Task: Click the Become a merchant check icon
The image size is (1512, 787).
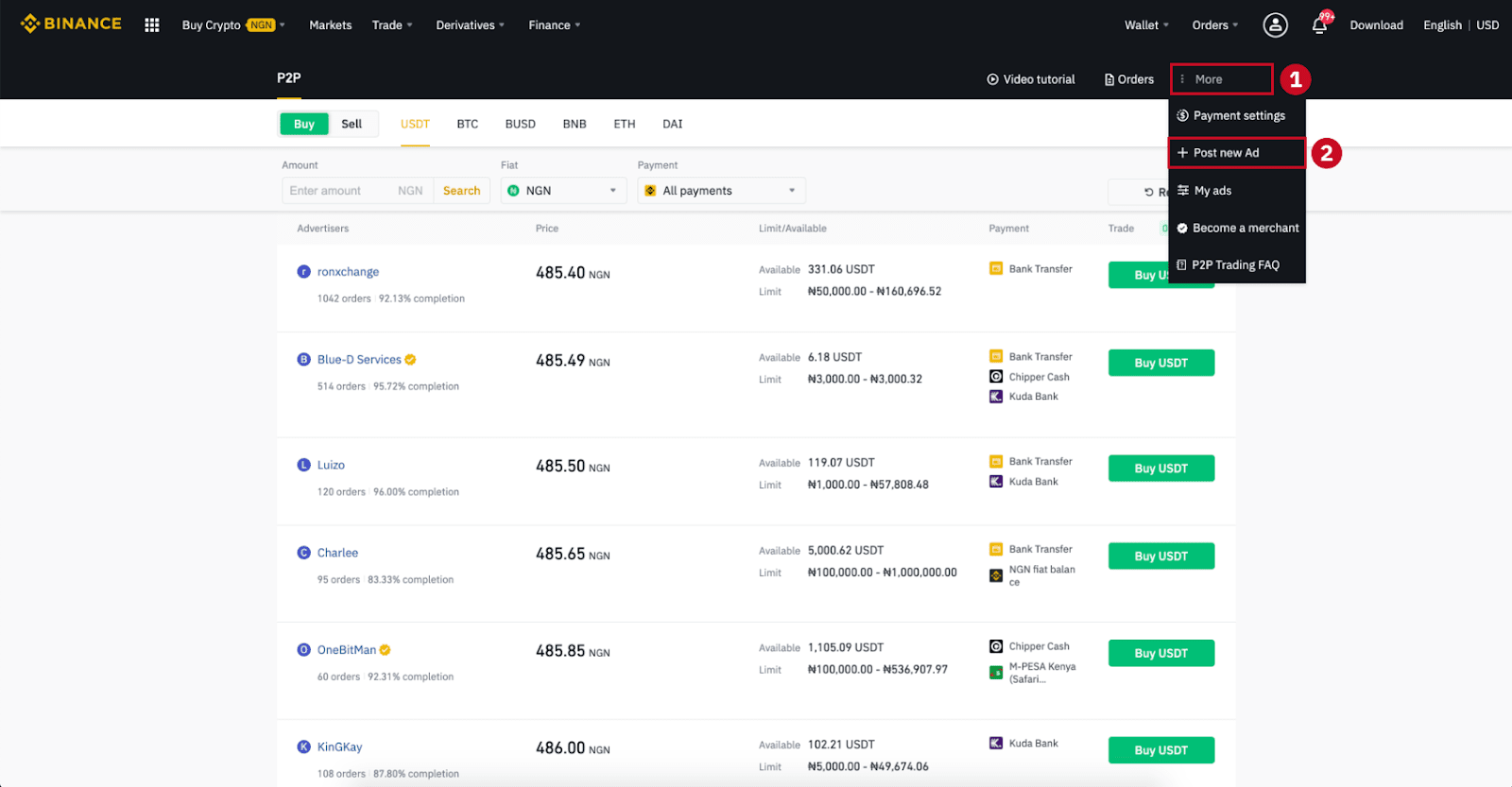Action: [x=1182, y=228]
